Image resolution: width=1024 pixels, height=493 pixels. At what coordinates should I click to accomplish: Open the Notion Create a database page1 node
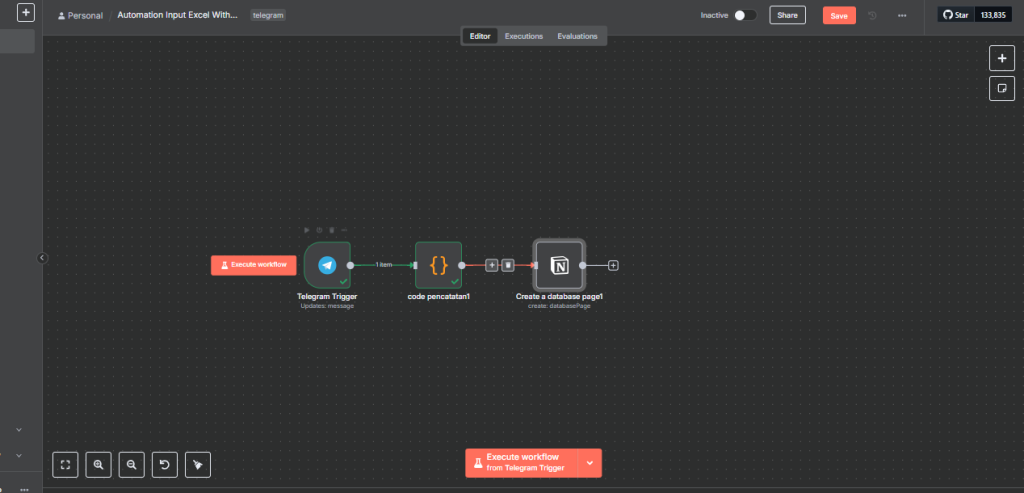click(559, 265)
